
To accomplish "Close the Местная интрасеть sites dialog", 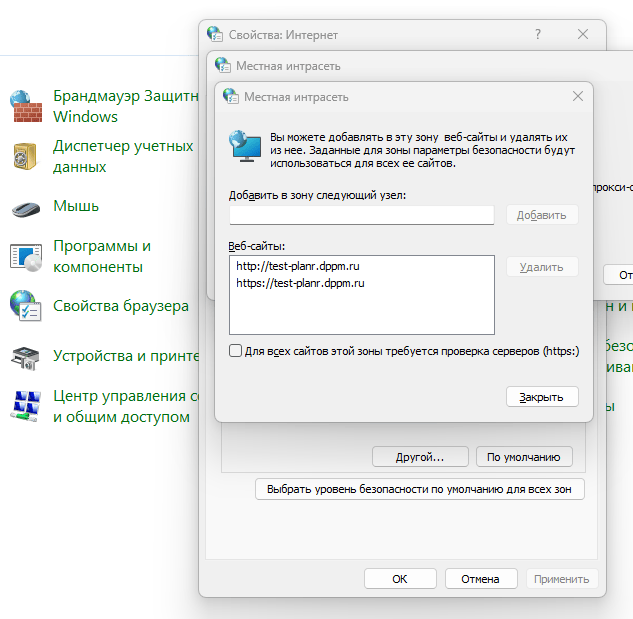I will coord(542,397).
